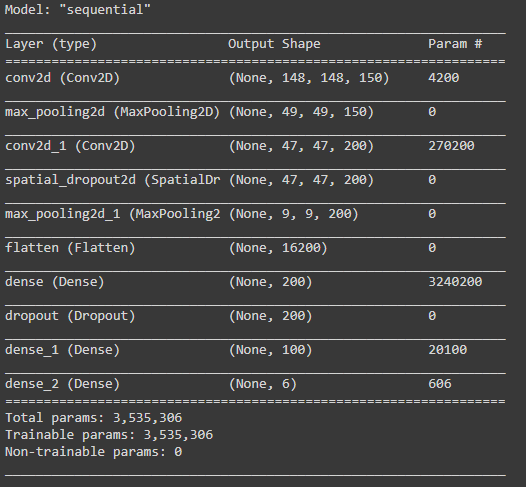The height and width of the screenshot is (487, 526).
Task: Select dropout (Dropout) layer name
Action: [x=70, y=316]
